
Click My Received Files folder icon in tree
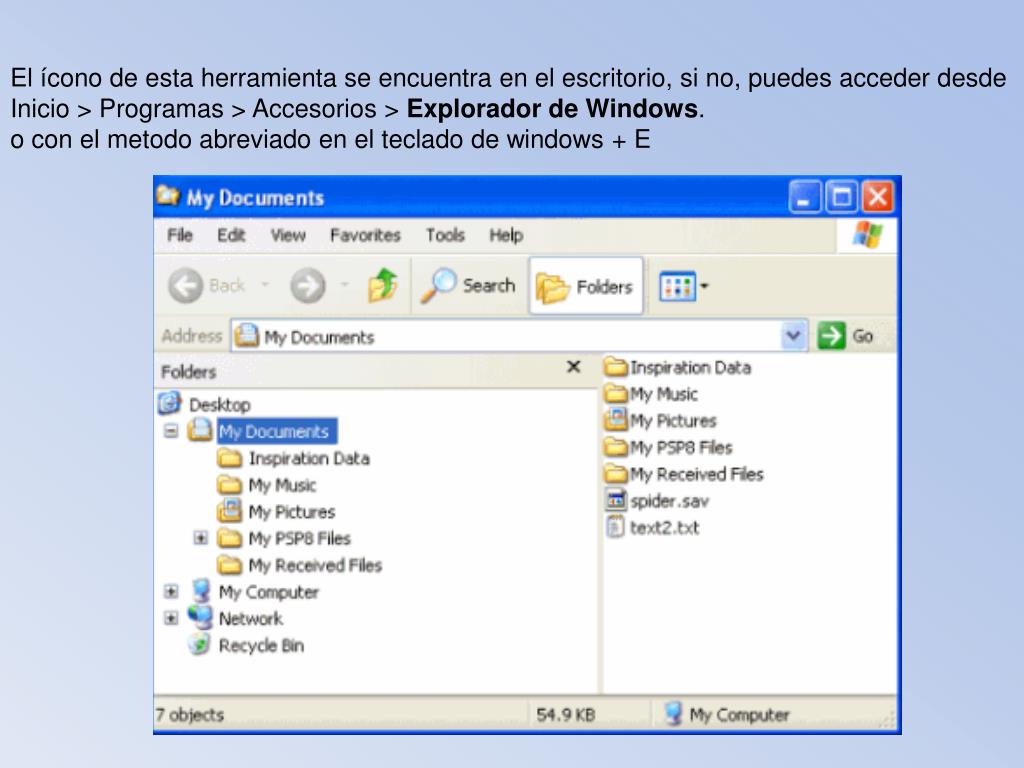point(229,564)
